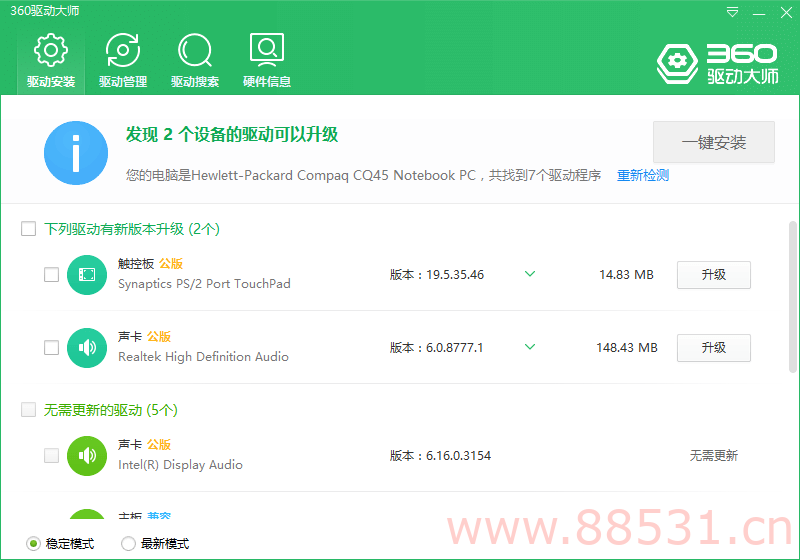Click the 无需更新 status text
The image size is (800, 560).
(714, 456)
